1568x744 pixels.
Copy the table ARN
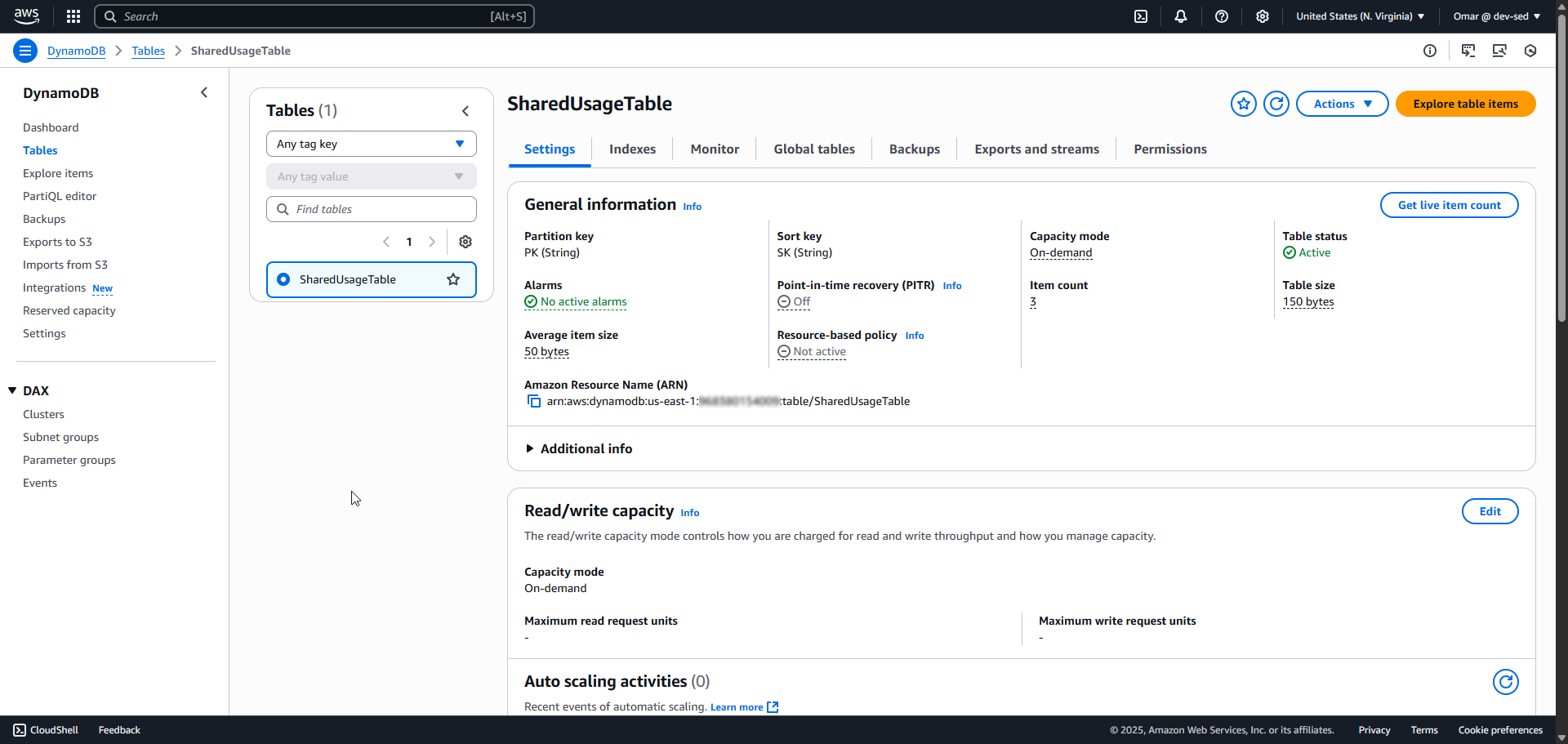(534, 401)
